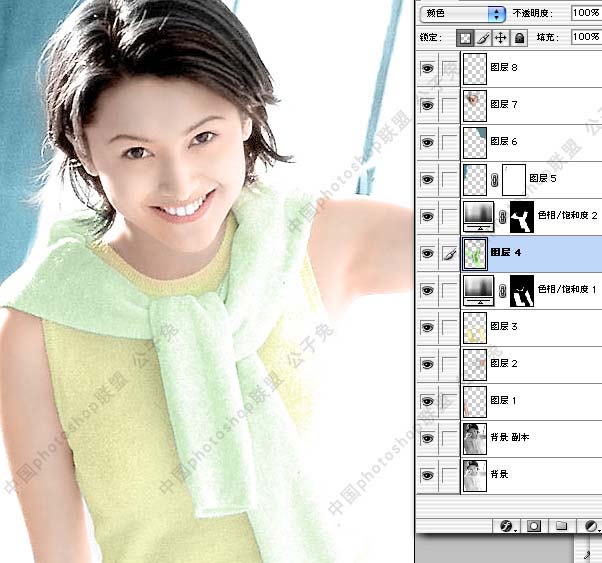Click the add layer mask icon
The width and height of the screenshot is (602, 563).
pos(534,525)
